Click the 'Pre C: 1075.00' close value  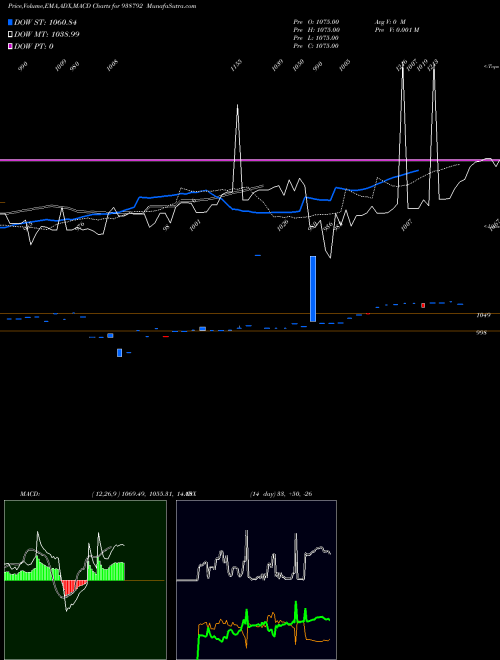point(316,46)
